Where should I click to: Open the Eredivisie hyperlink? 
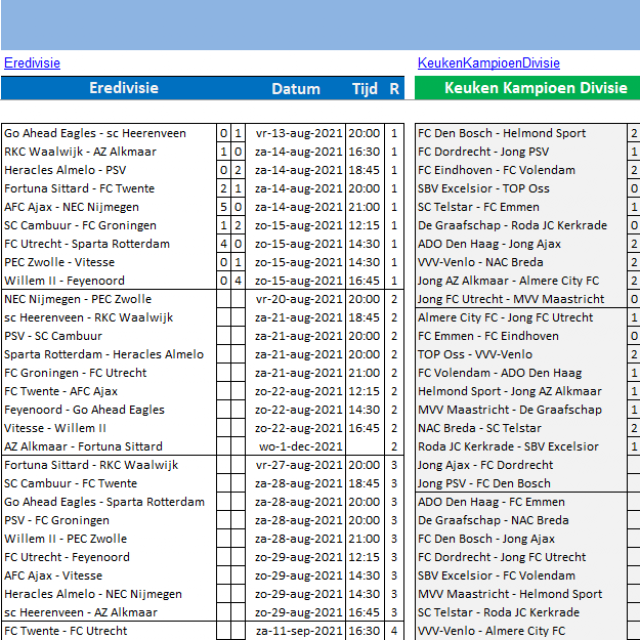click(x=32, y=63)
